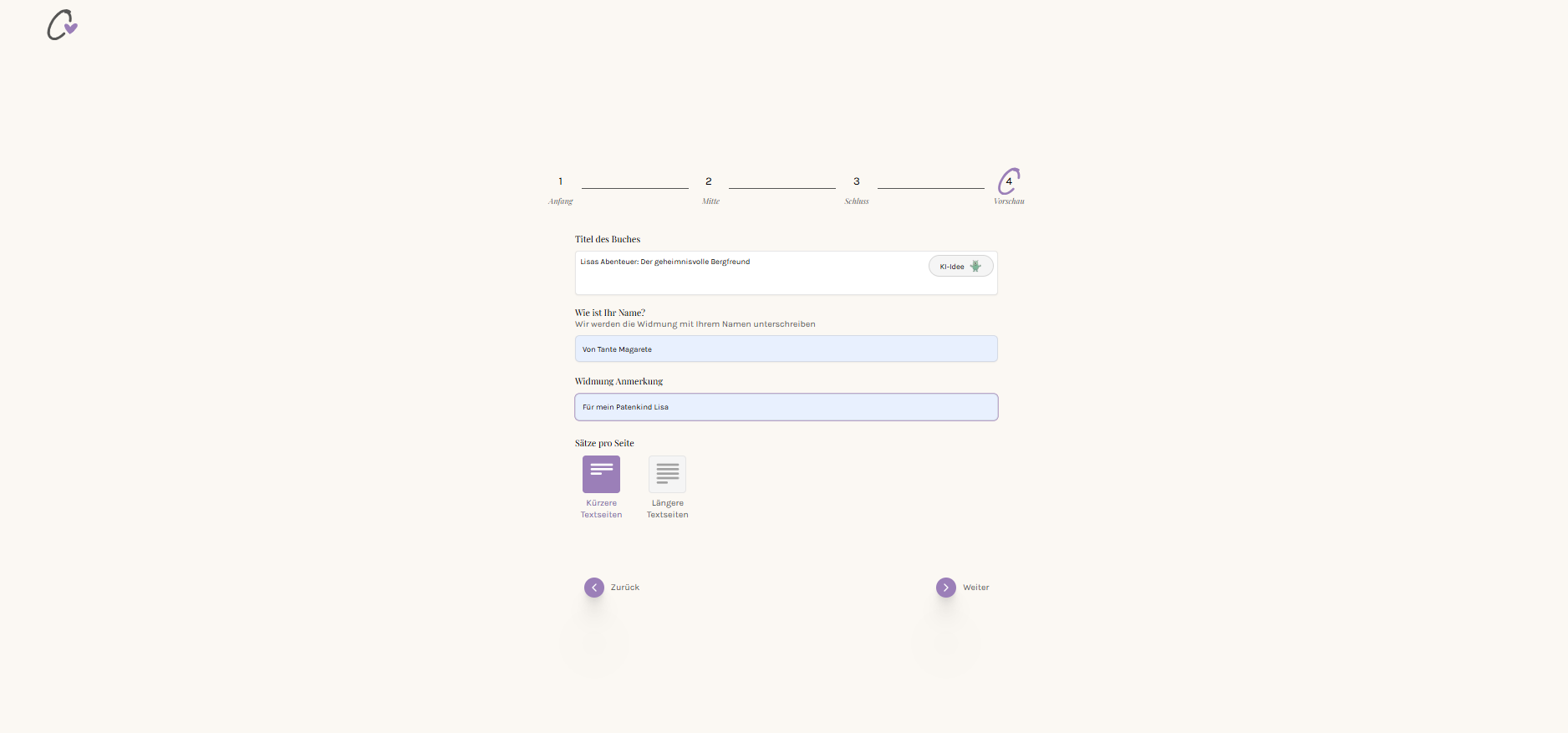
Task: Select the Kürzere Textseiten icon
Action: 601,474
